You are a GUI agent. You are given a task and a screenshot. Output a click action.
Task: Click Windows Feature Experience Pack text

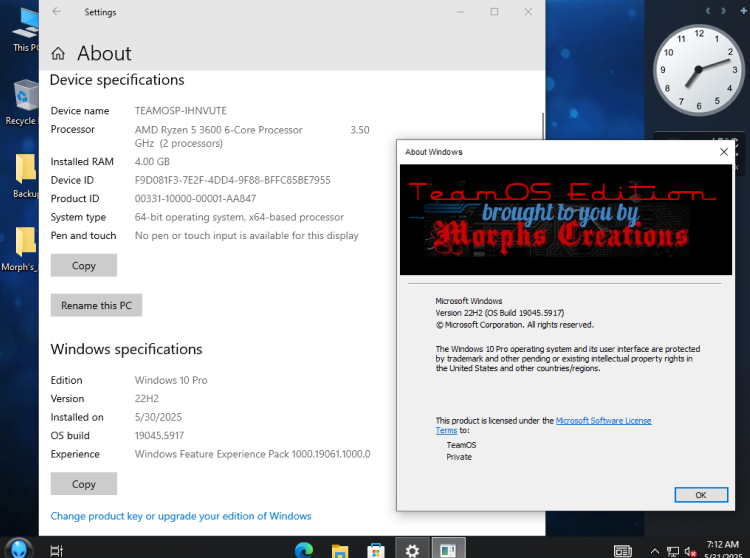(x=252, y=454)
